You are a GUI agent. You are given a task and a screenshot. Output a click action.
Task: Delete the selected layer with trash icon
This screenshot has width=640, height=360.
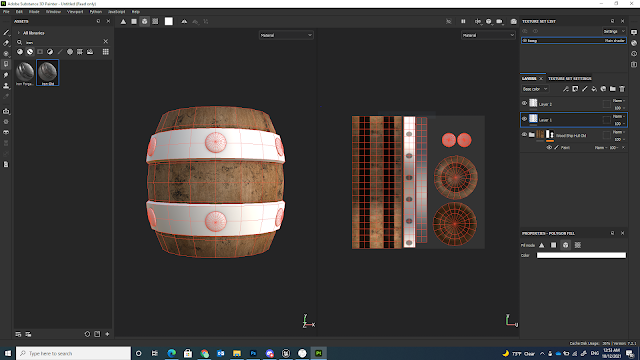[x=622, y=89]
